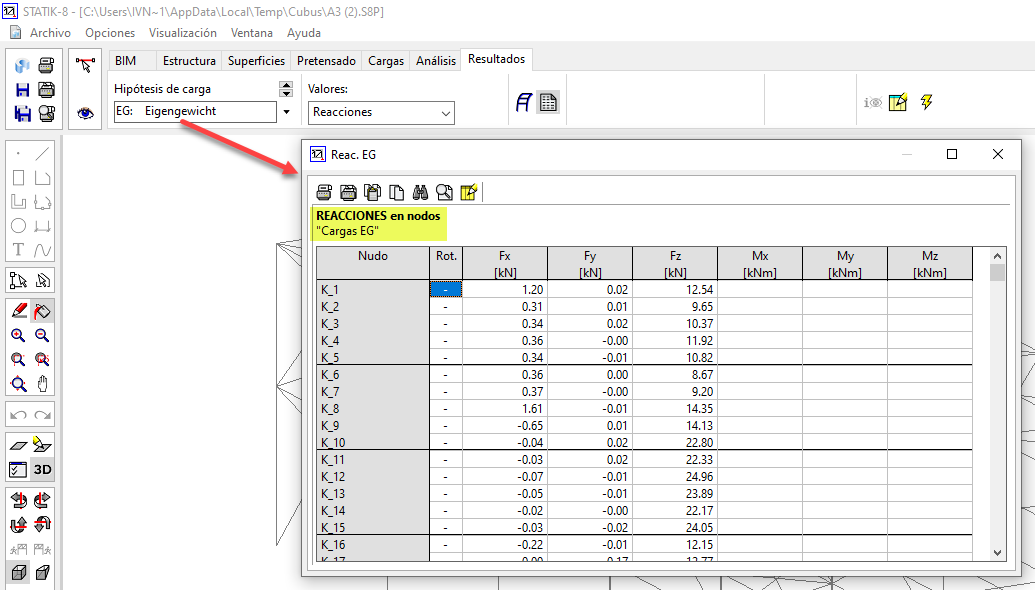Open the Ventana menu

(x=251, y=33)
